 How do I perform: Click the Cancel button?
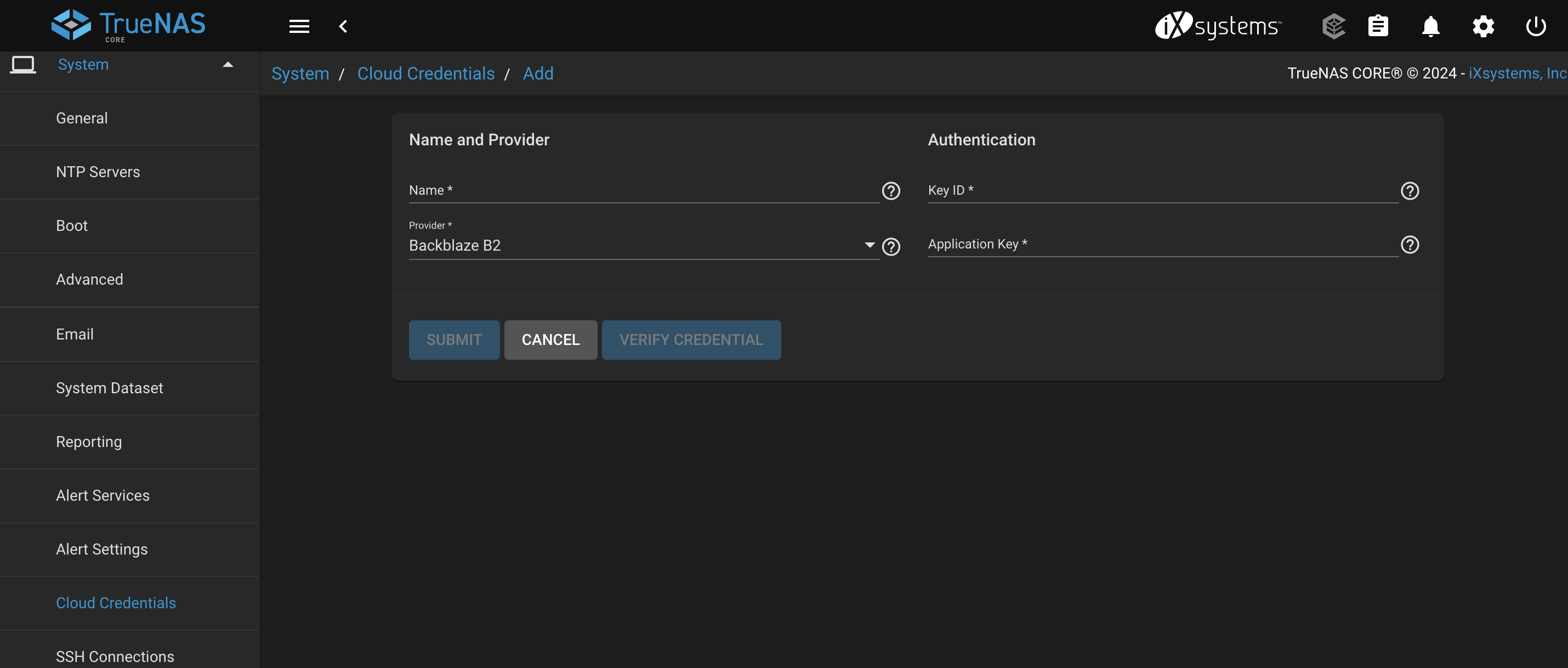point(550,340)
